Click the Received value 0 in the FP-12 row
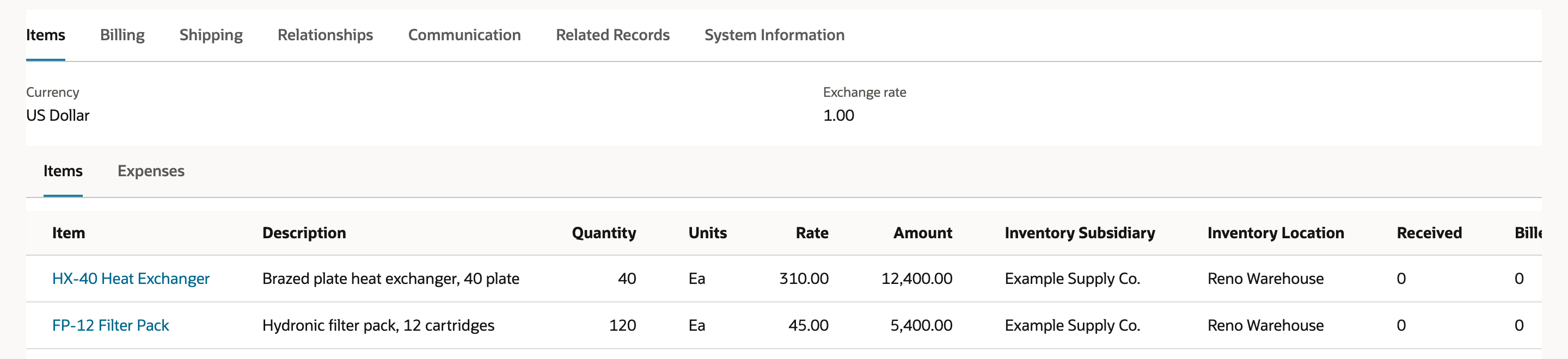The height and width of the screenshot is (359, 1568). click(x=1401, y=325)
